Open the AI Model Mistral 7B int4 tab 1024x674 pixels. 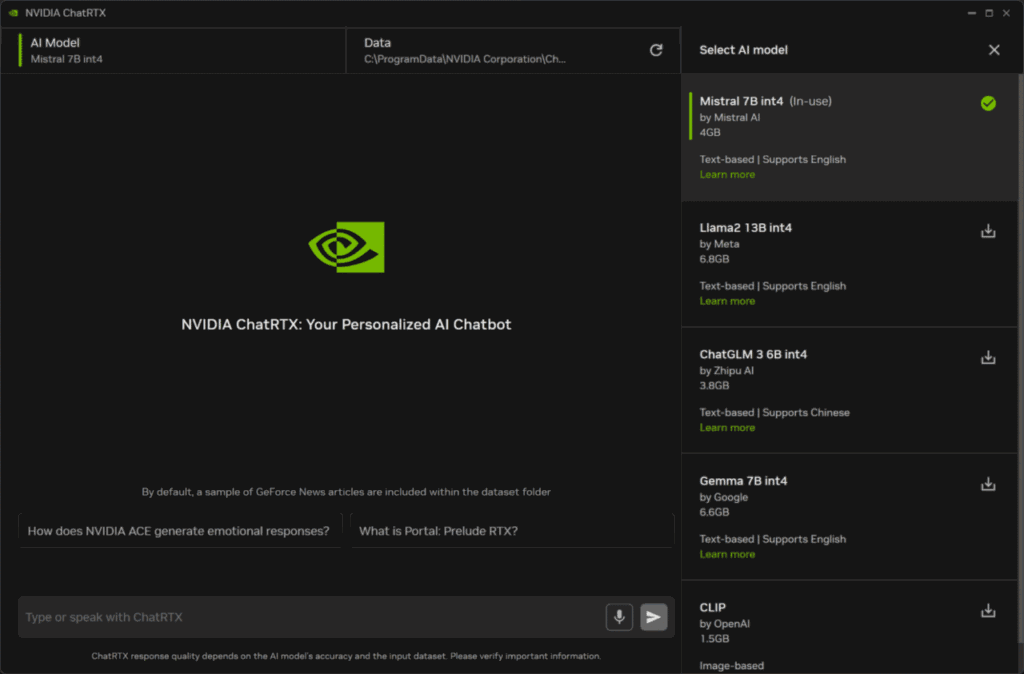[174, 50]
